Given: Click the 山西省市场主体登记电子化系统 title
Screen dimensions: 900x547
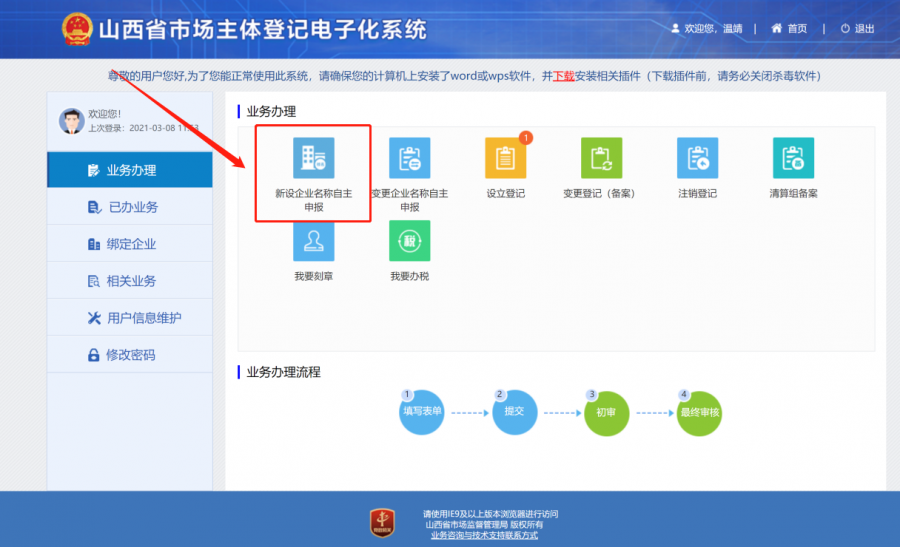Looking at the screenshot, I should tap(263, 30).
